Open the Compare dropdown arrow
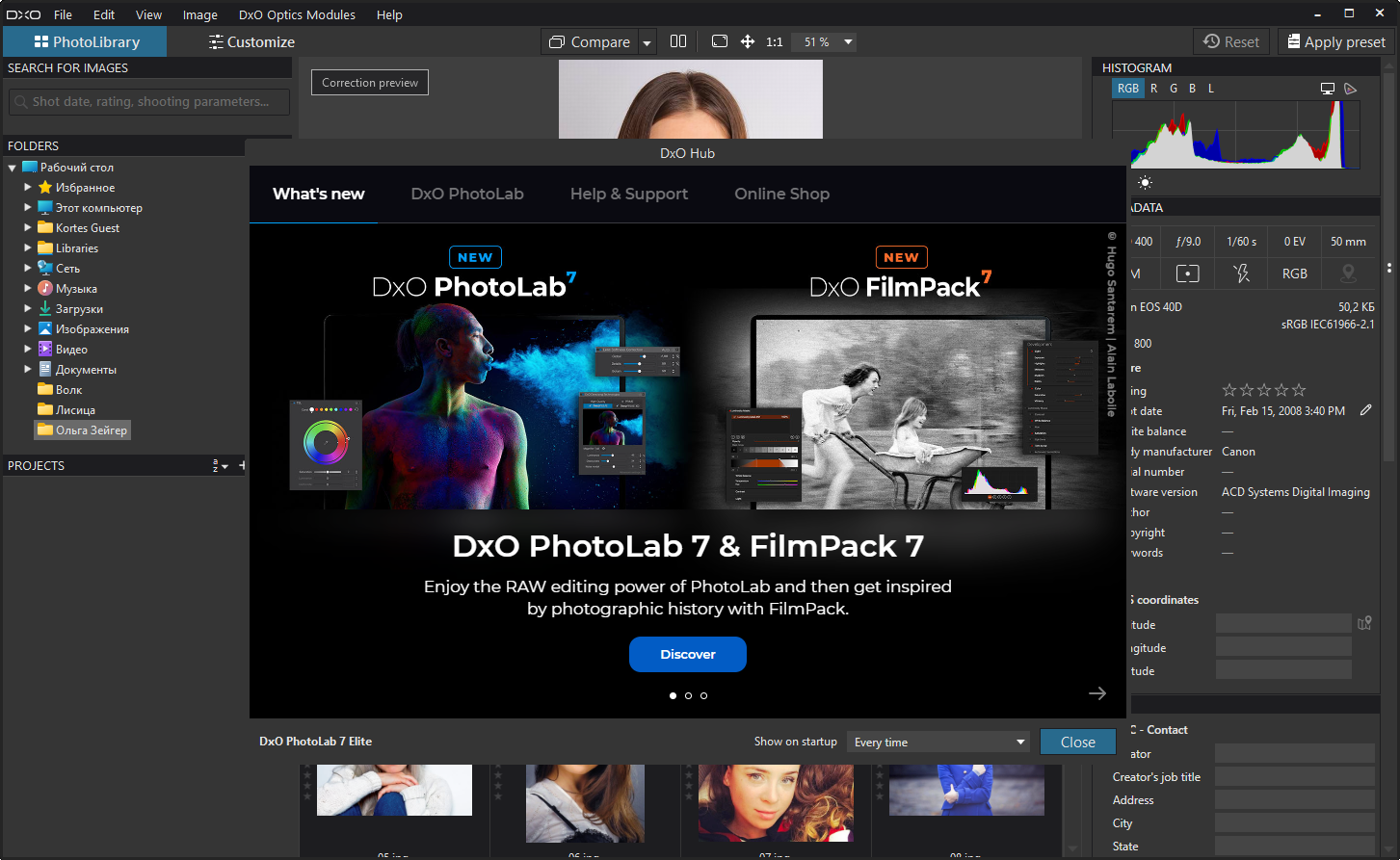The width and height of the screenshot is (1400, 860). click(647, 42)
